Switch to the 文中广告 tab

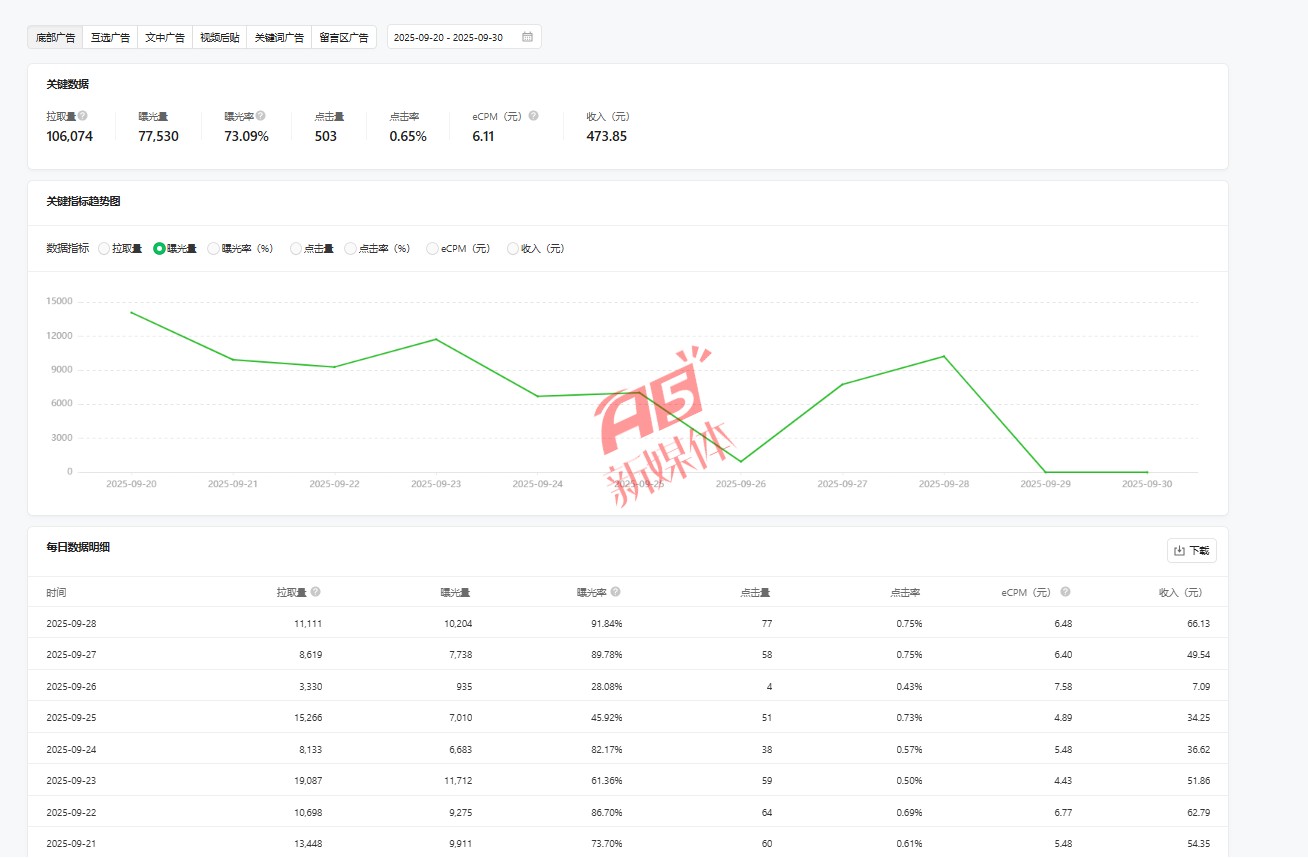[x=164, y=38]
